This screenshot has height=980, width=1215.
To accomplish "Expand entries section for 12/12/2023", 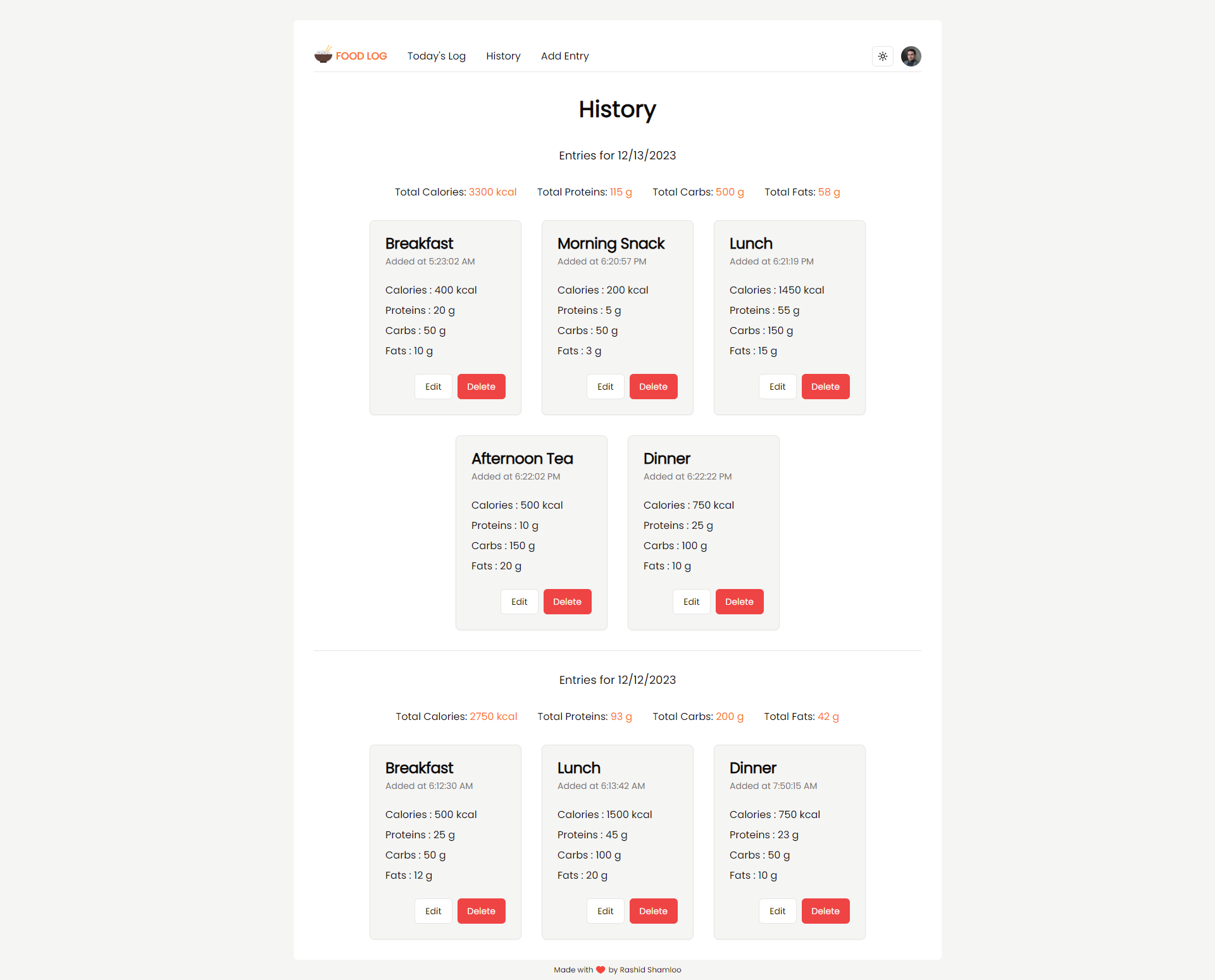I will click(x=617, y=680).
